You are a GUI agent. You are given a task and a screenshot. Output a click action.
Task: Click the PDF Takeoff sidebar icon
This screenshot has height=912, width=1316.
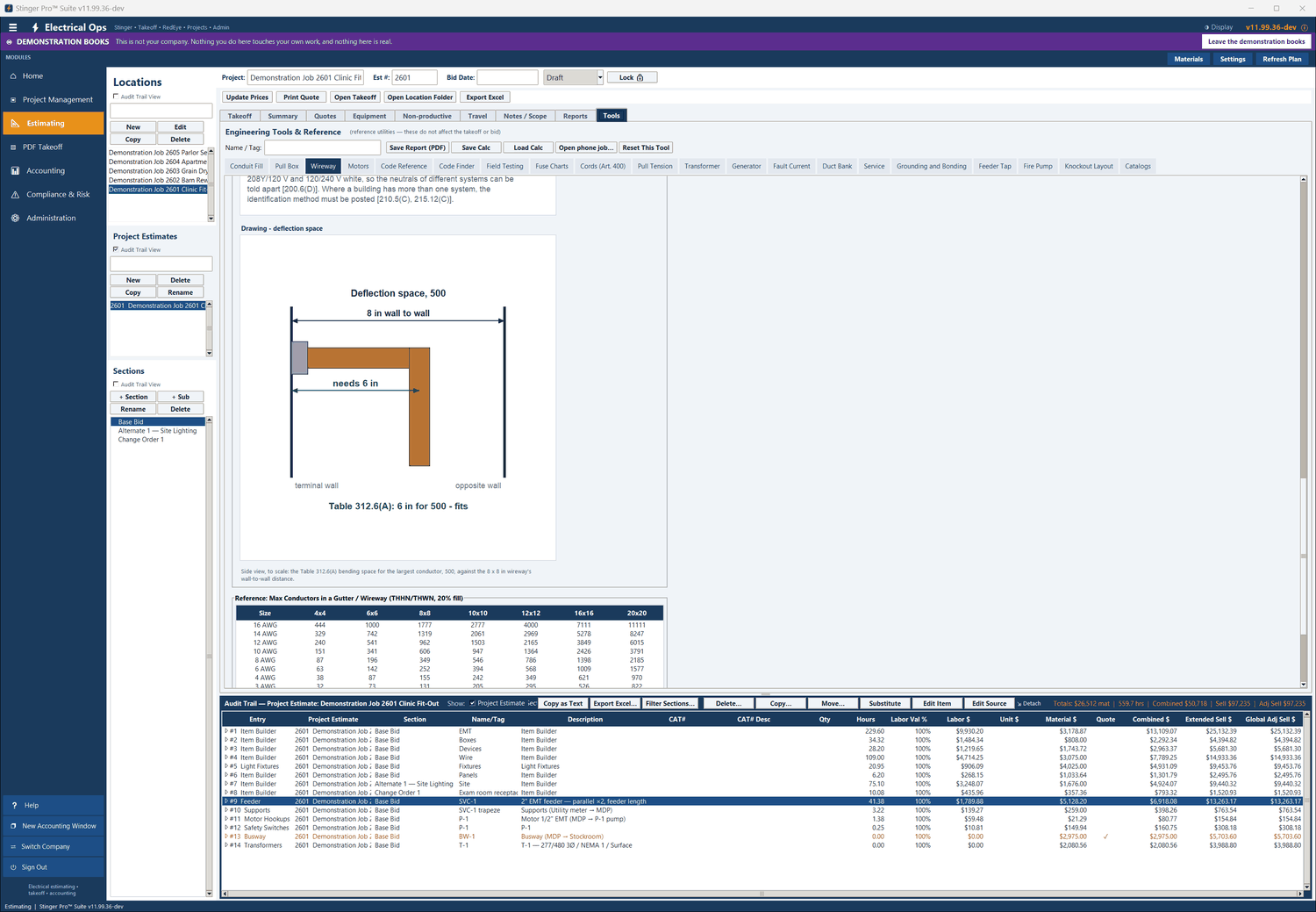pos(14,147)
